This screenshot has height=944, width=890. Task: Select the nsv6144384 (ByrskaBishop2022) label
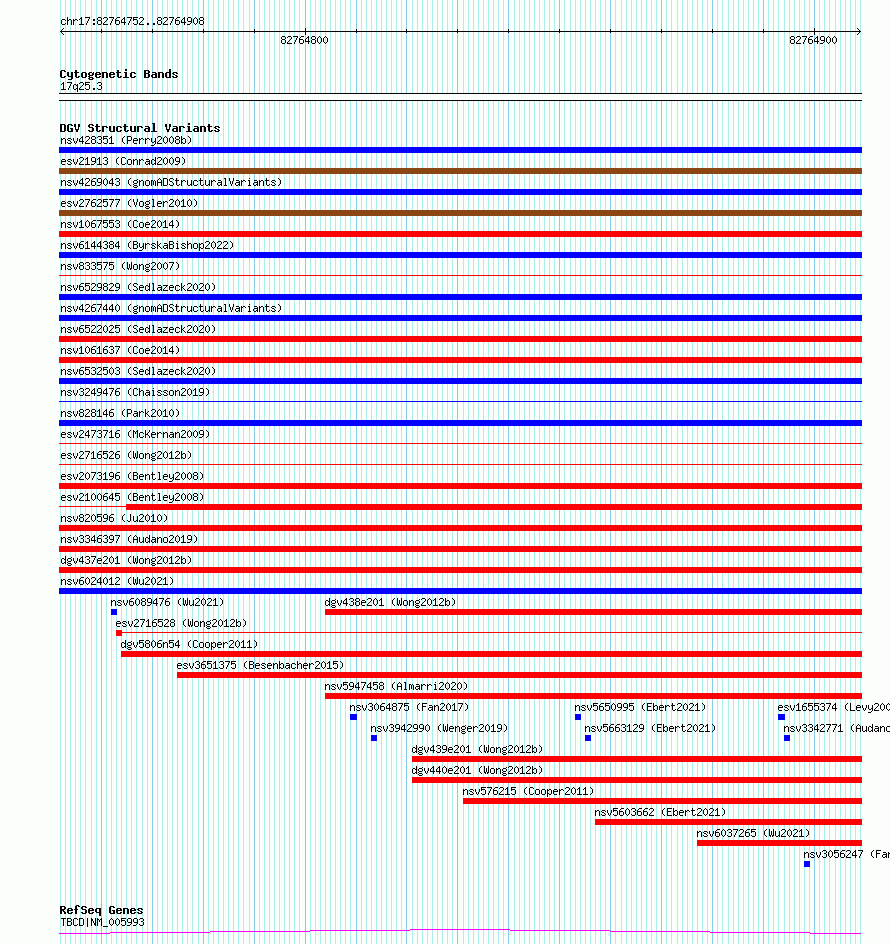click(x=147, y=245)
